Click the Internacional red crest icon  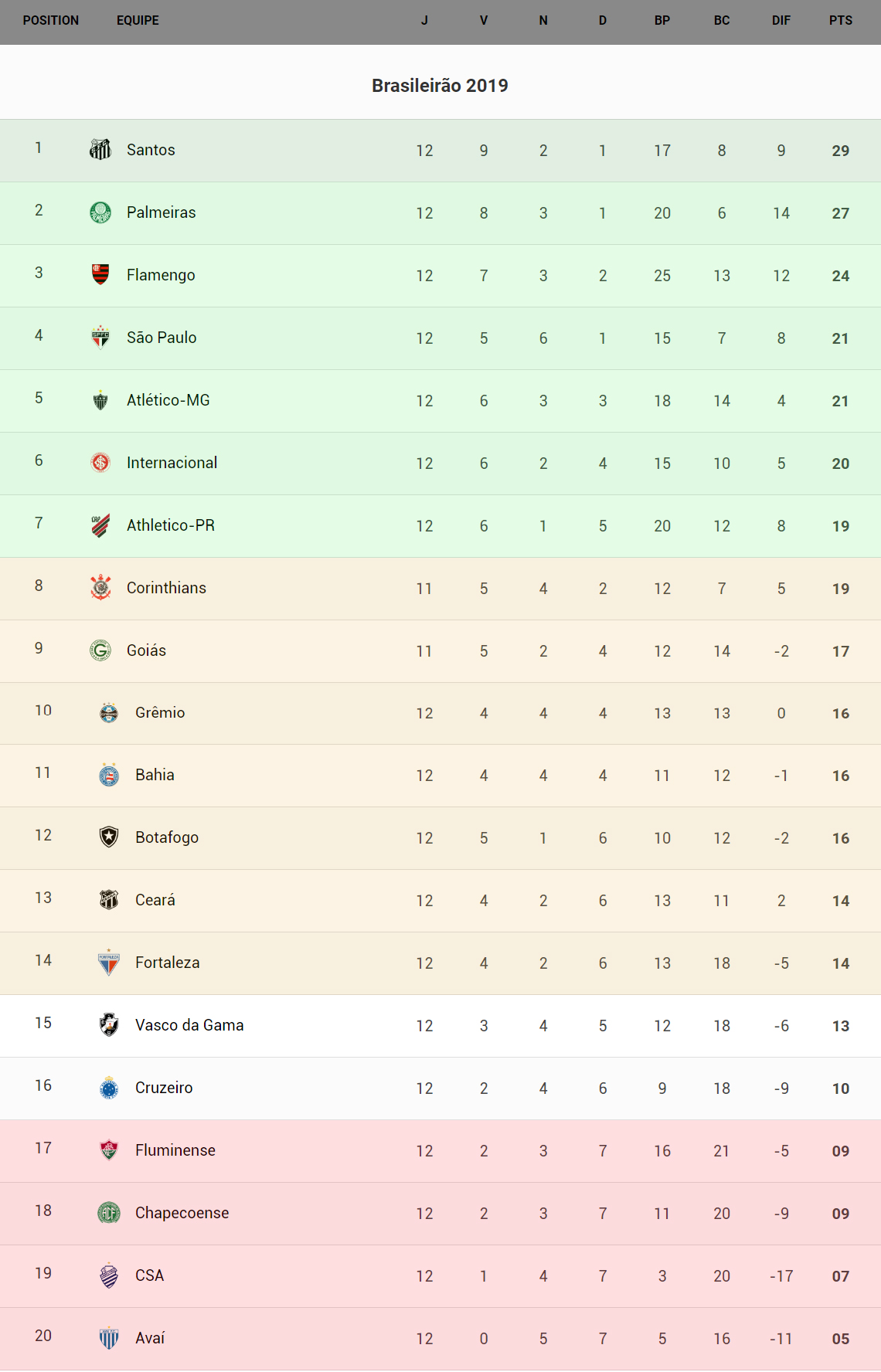100,462
